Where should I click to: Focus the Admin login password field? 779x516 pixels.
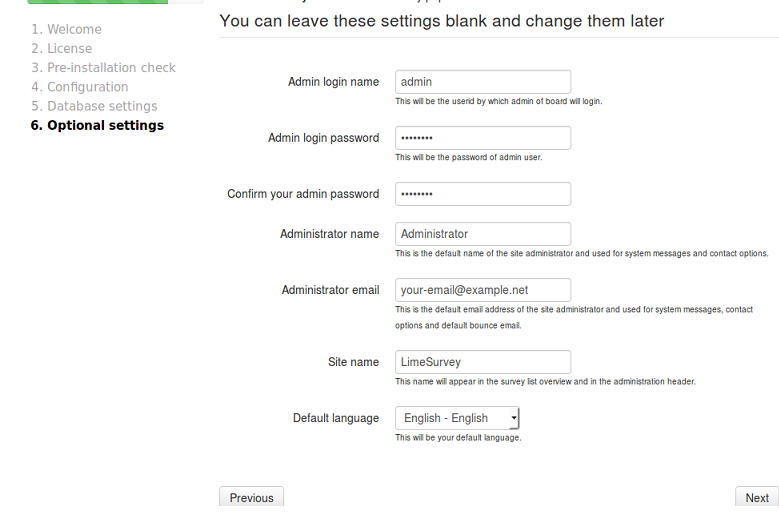point(483,138)
